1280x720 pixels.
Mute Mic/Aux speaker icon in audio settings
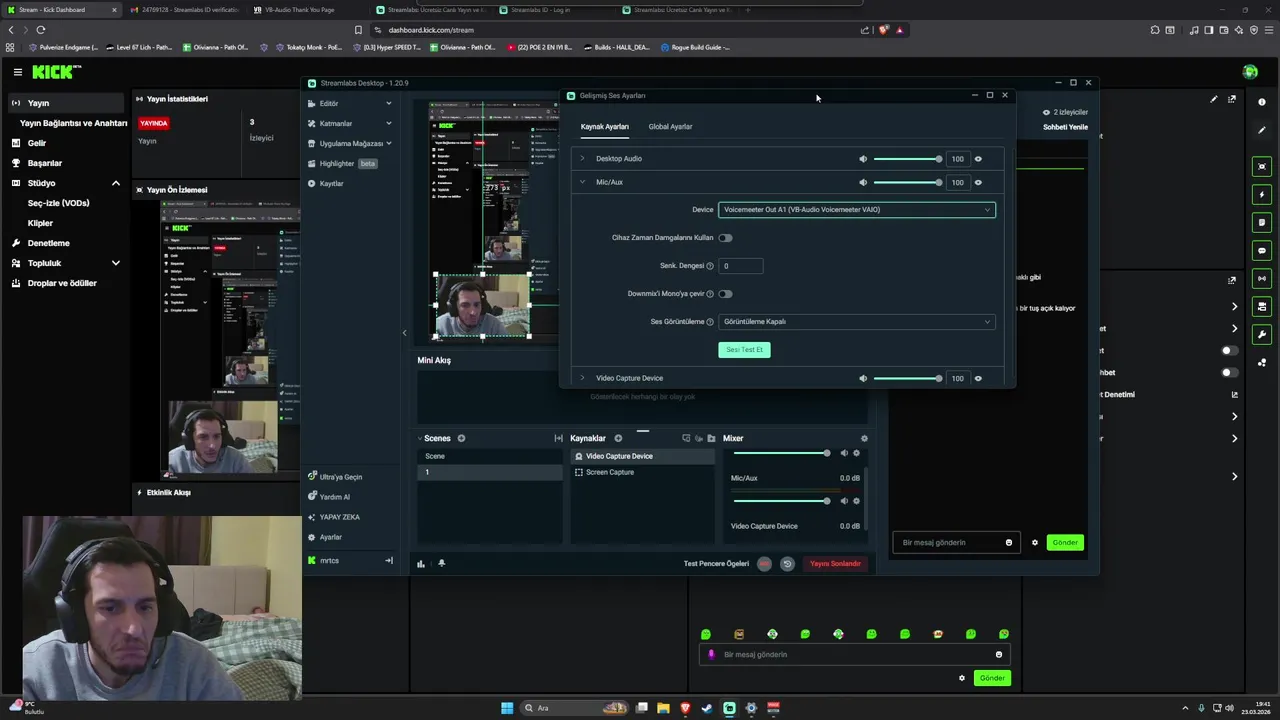click(x=863, y=183)
